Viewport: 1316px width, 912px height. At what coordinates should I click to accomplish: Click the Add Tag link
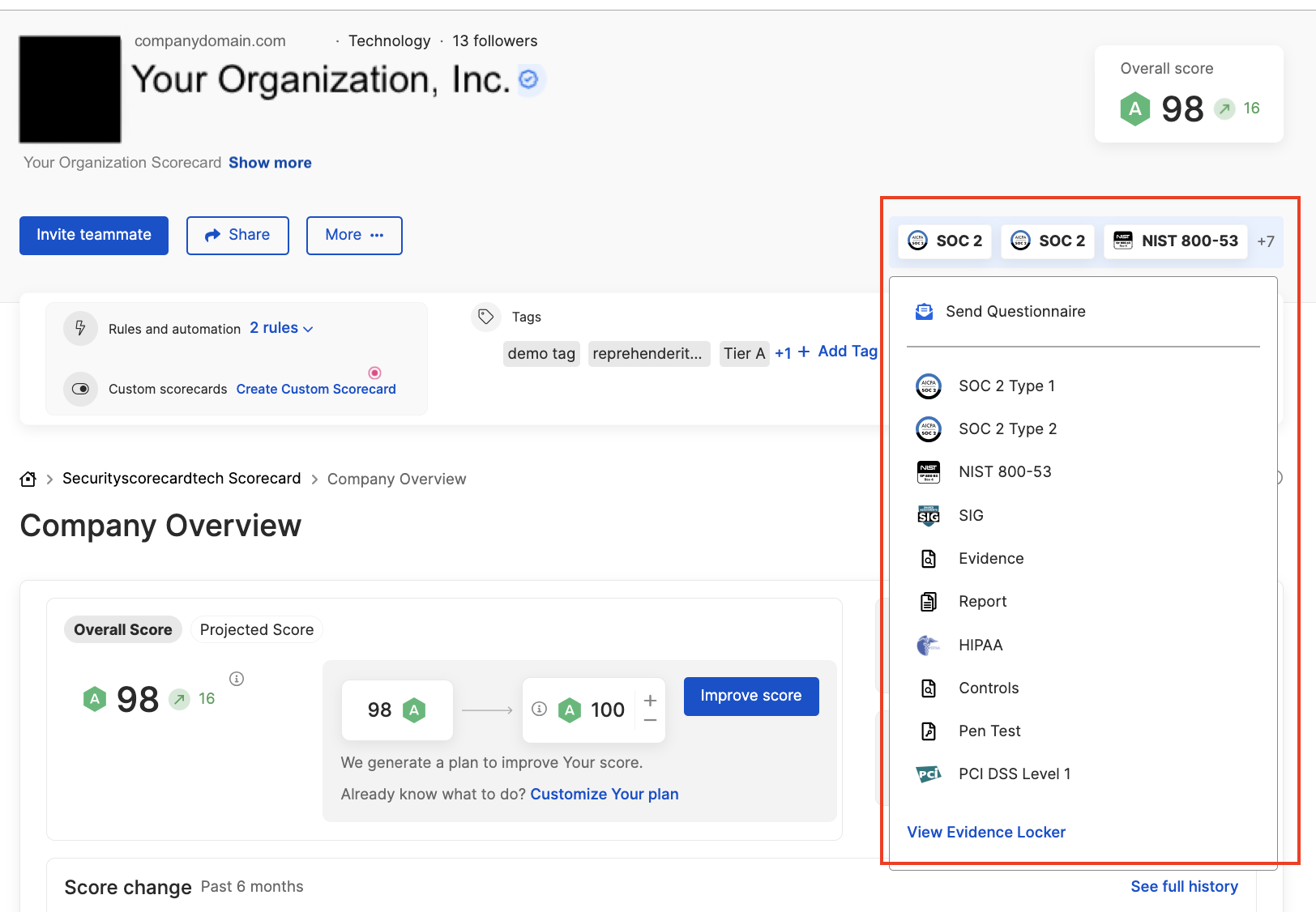pyautogui.click(x=838, y=351)
